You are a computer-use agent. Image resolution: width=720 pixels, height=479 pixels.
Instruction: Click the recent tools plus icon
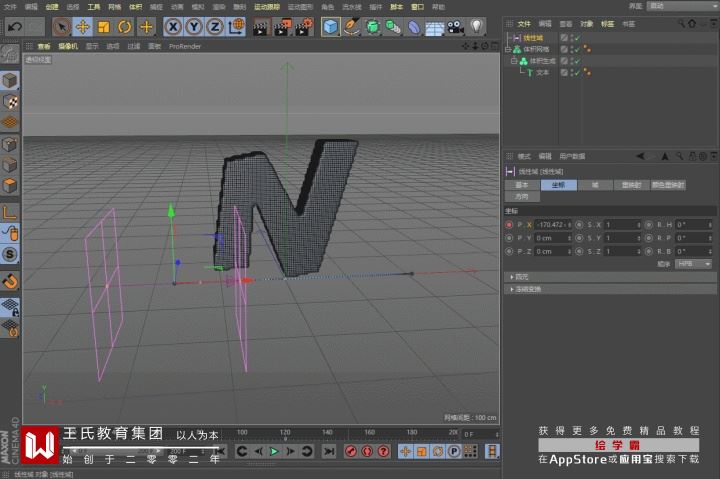coord(146,27)
